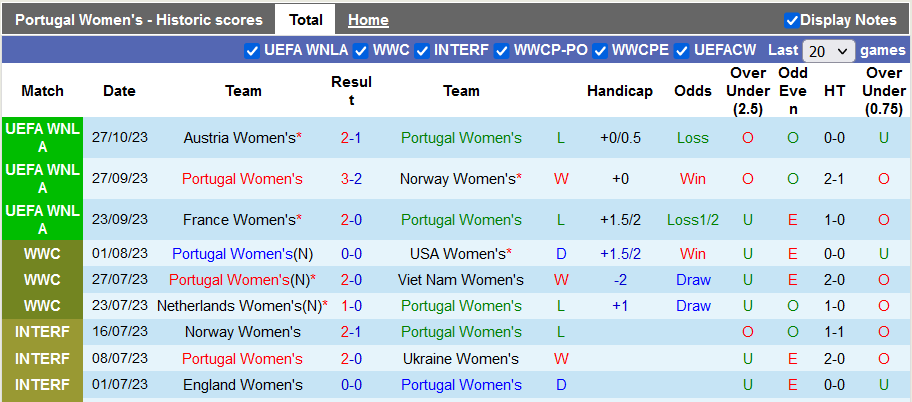The height and width of the screenshot is (402, 912).
Task: Click the Handicap column header
Action: 619,91
